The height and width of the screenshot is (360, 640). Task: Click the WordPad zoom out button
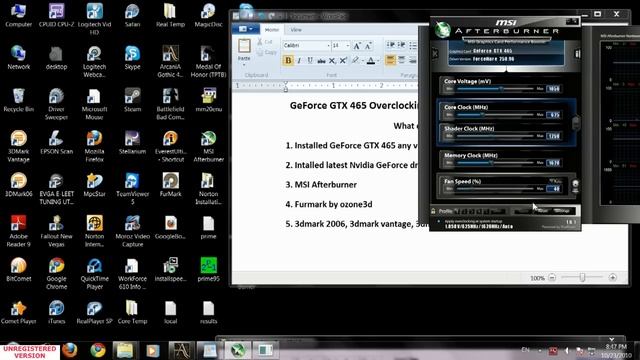point(552,278)
